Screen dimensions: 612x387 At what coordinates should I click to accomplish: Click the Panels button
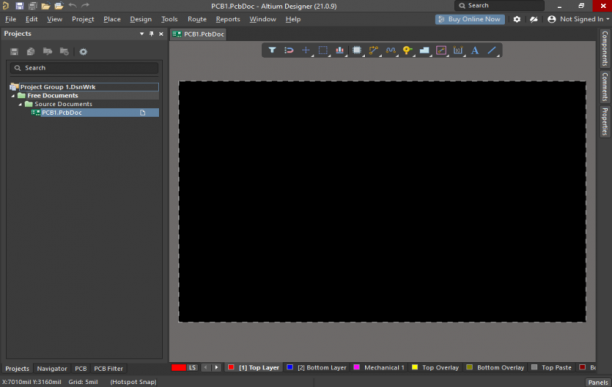pos(598,382)
